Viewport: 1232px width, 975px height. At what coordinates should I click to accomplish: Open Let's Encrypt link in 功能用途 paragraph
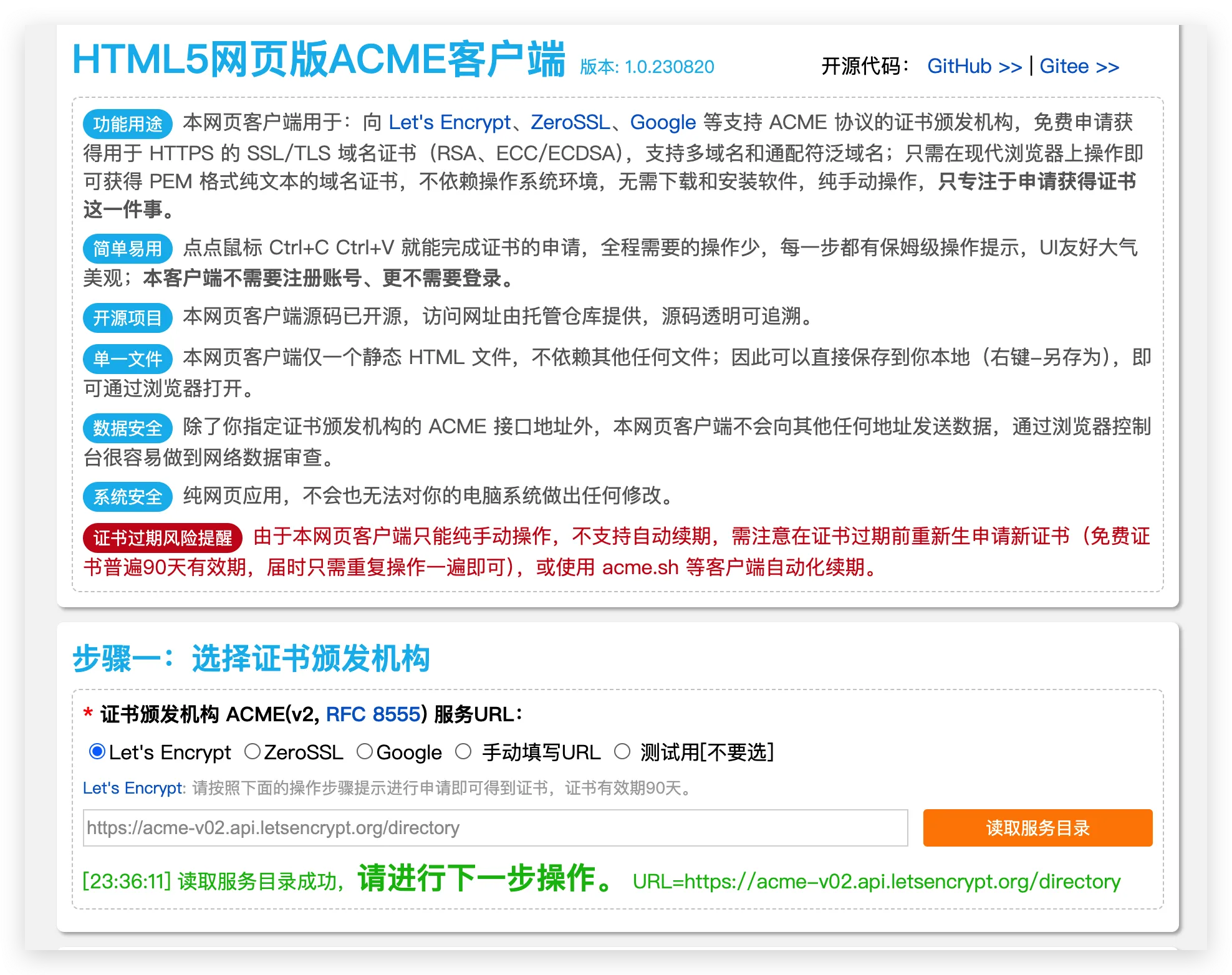[449, 122]
